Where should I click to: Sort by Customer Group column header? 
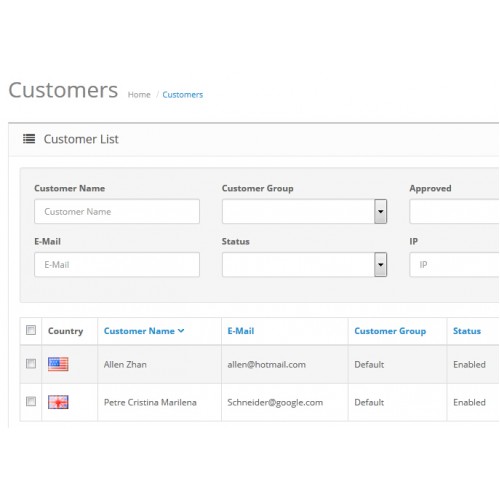pos(390,331)
